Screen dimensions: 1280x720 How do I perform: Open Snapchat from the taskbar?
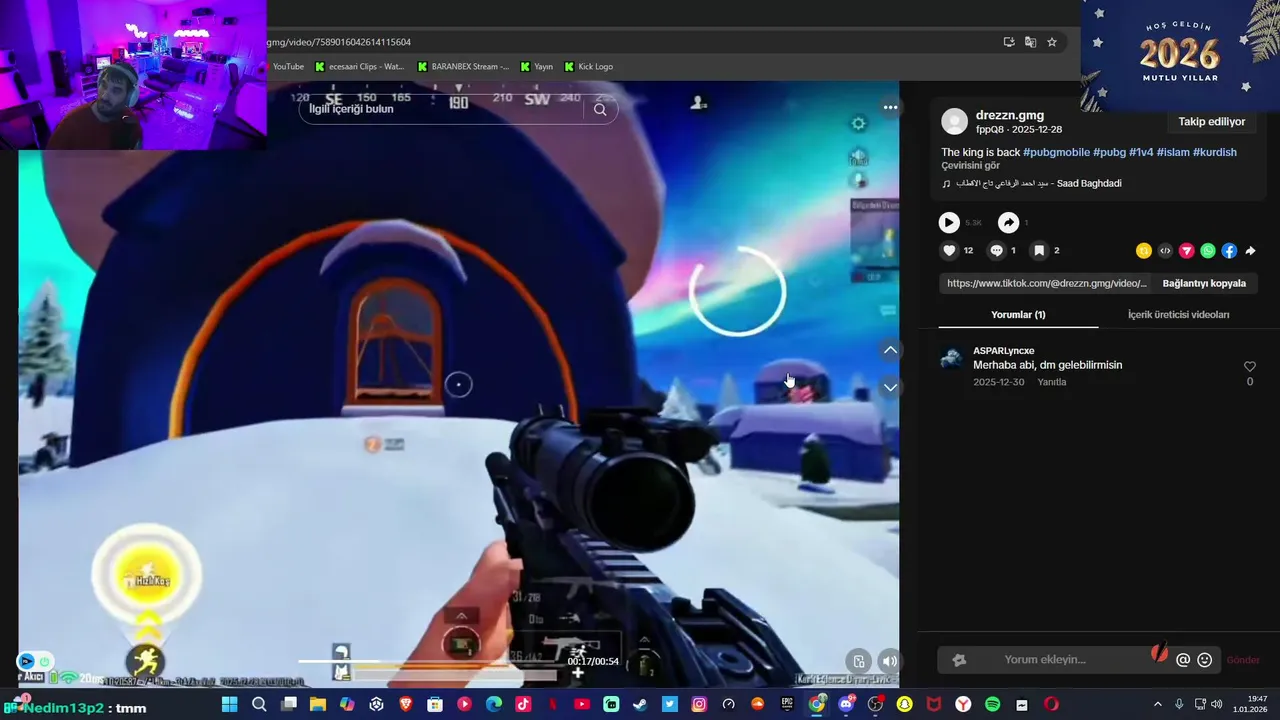click(x=904, y=704)
